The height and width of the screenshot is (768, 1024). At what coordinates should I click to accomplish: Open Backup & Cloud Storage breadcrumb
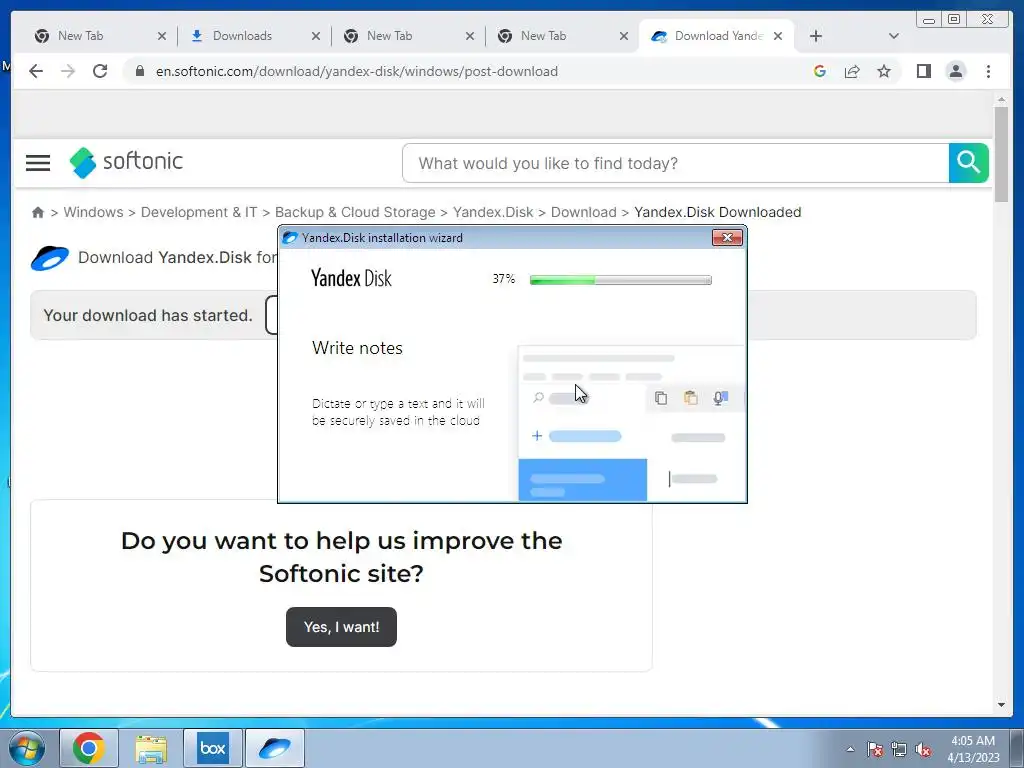click(x=355, y=212)
